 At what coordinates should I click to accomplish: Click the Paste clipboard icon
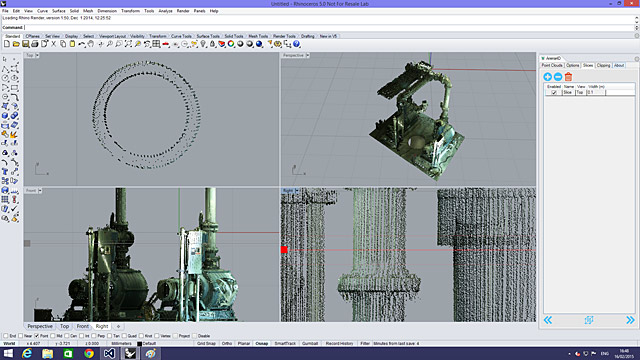click(72, 44)
